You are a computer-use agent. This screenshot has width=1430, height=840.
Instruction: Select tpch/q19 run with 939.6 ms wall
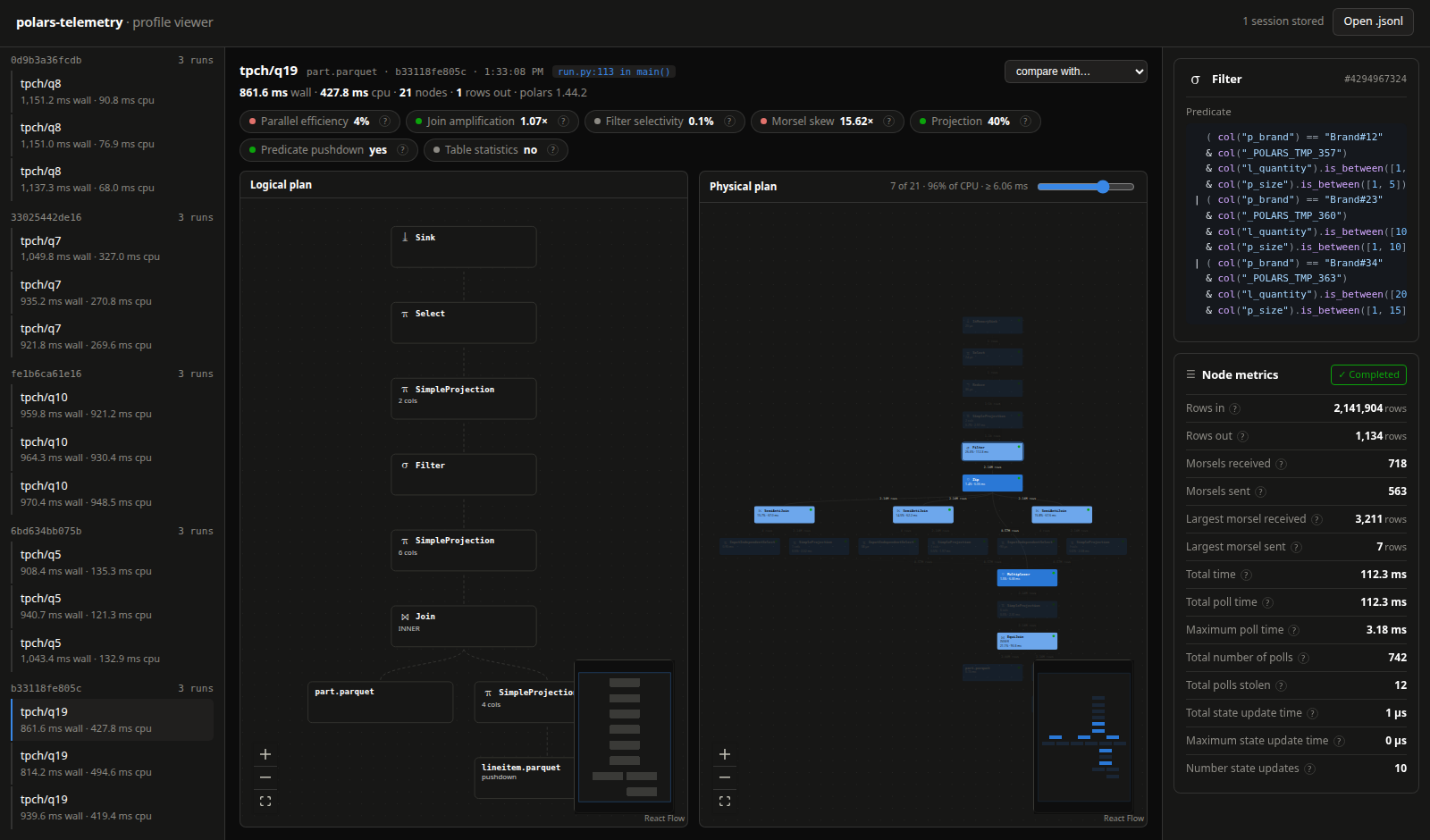(x=112, y=807)
